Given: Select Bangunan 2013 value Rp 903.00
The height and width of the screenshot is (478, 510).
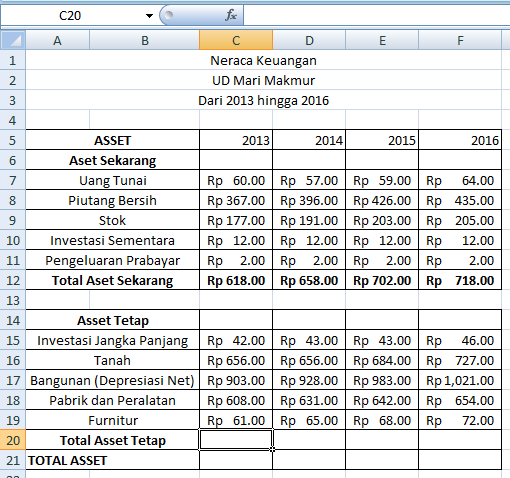Looking at the screenshot, I should click(236, 380).
